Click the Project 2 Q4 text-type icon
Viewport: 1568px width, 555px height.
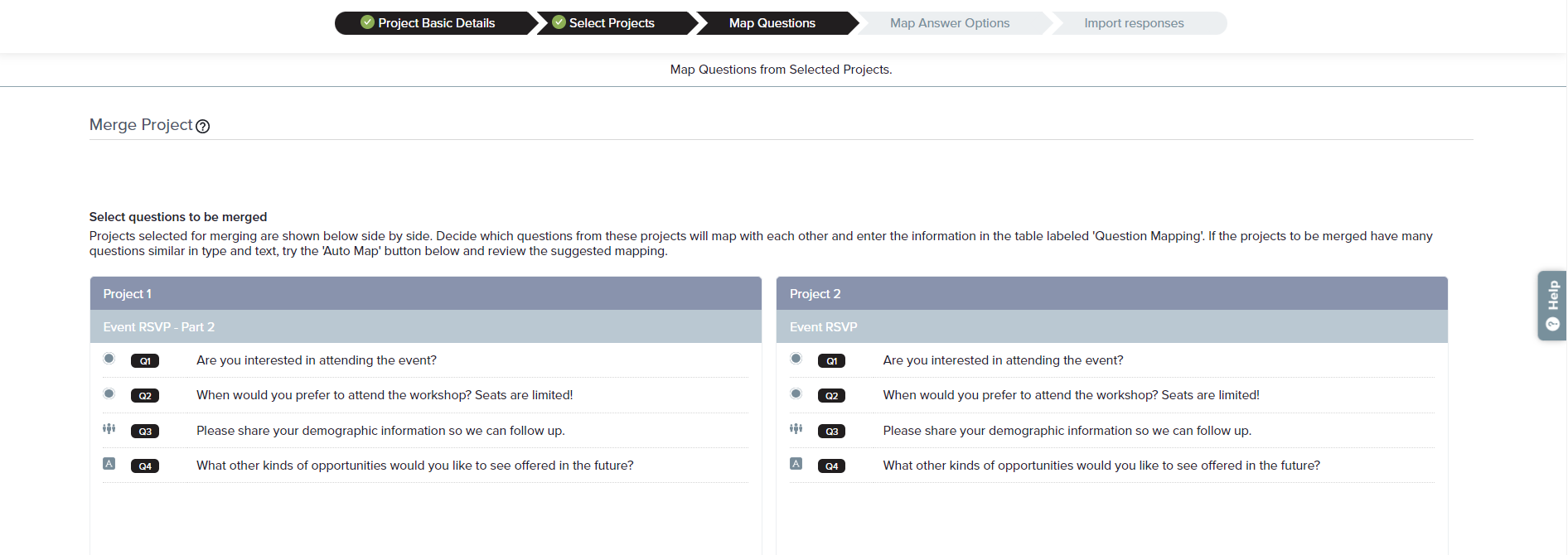[796, 464]
